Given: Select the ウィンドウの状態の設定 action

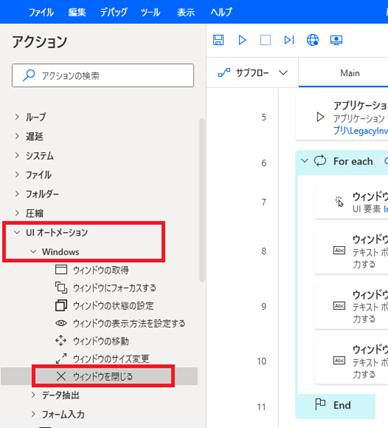Looking at the screenshot, I should click(113, 305).
